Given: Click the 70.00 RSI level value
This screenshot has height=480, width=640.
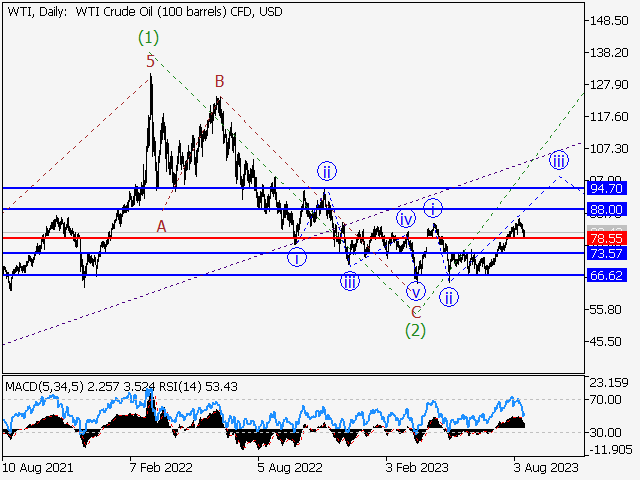Looking at the screenshot, I should 606,399.
